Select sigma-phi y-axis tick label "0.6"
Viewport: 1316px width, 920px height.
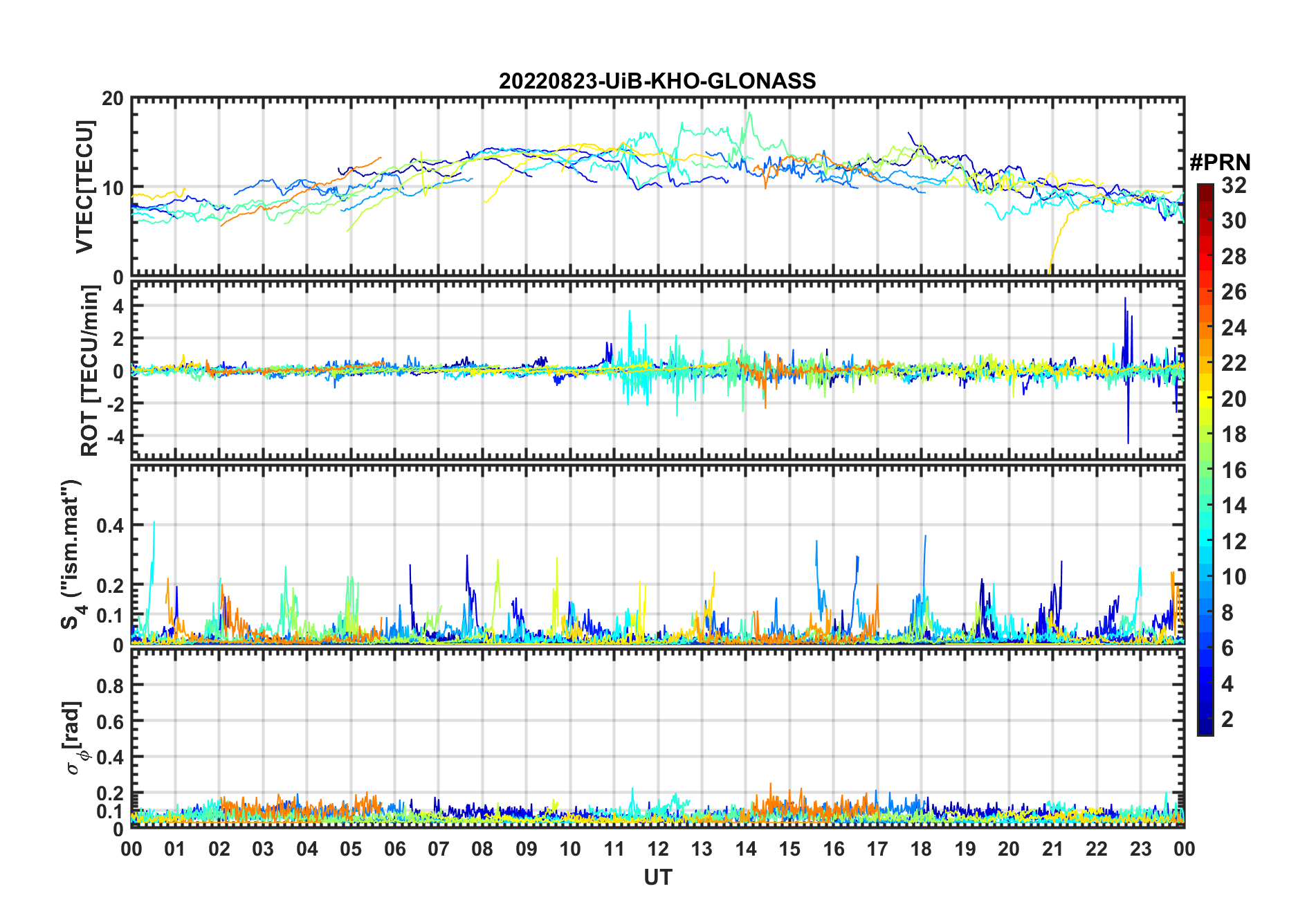(111, 721)
